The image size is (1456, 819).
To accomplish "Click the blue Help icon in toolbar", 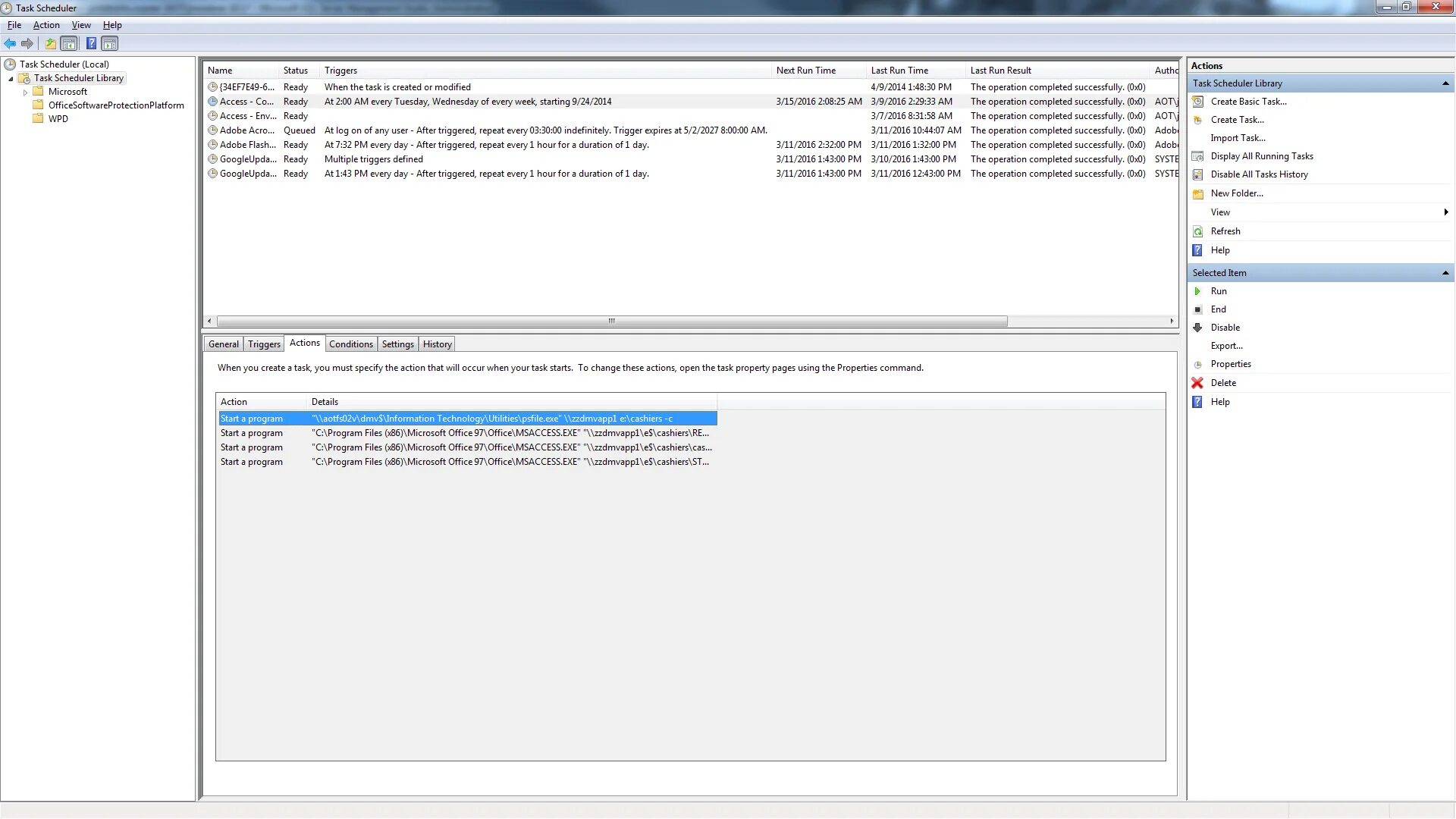I will tap(91, 44).
